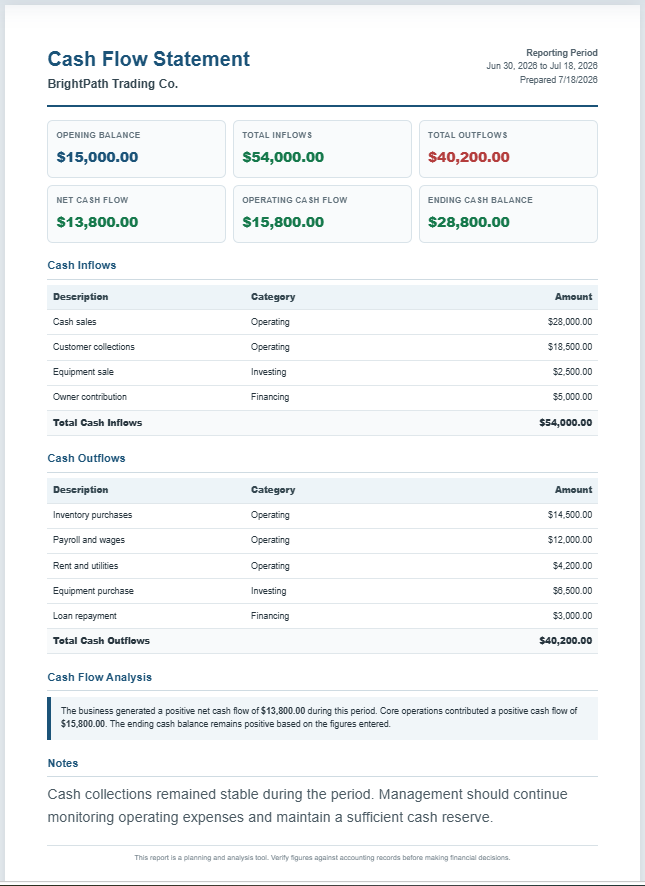
Task: Select the $28,000.00 cash sales amount
Action: [x=570, y=322]
